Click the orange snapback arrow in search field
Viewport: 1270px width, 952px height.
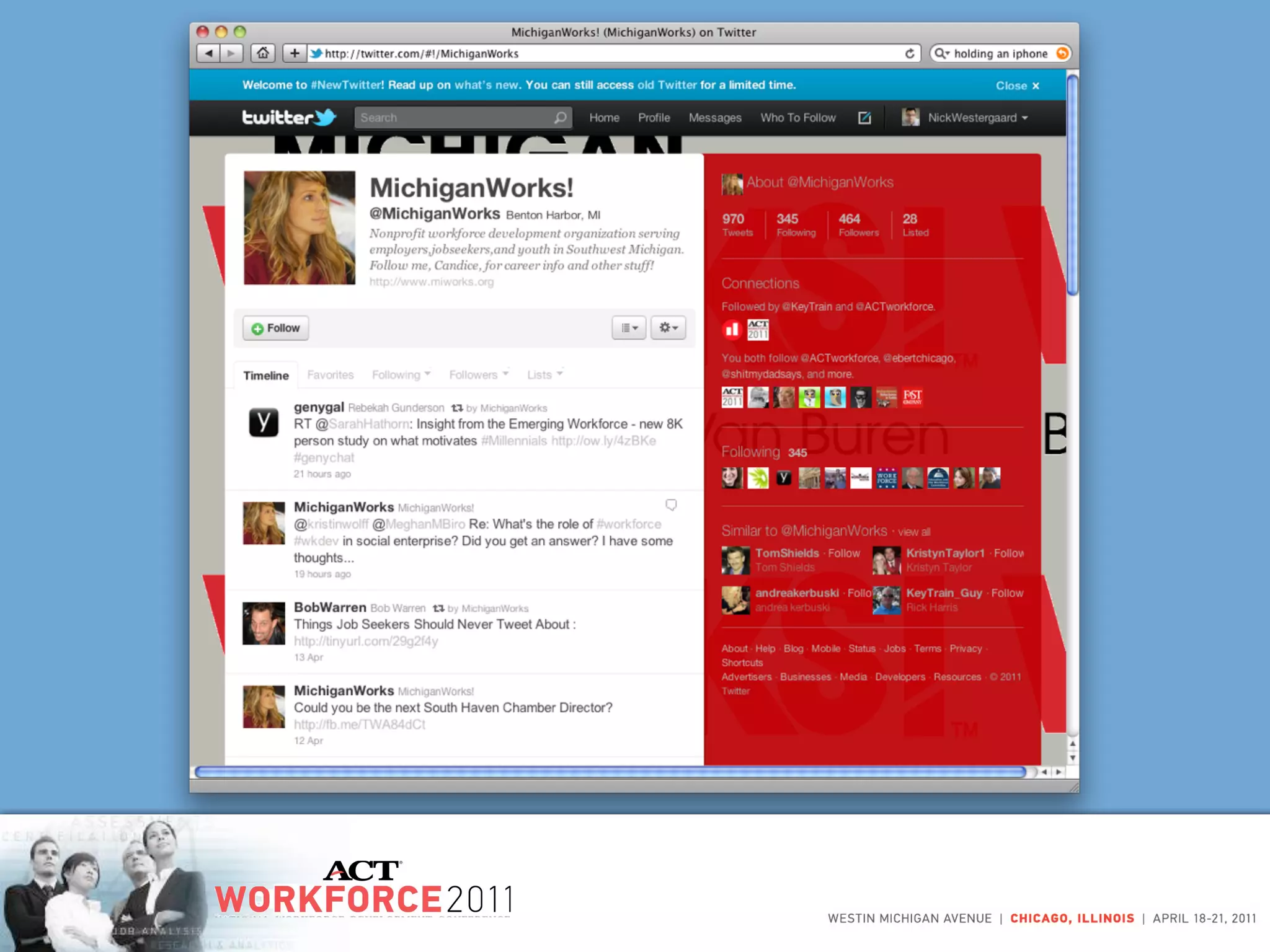[x=1062, y=53]
